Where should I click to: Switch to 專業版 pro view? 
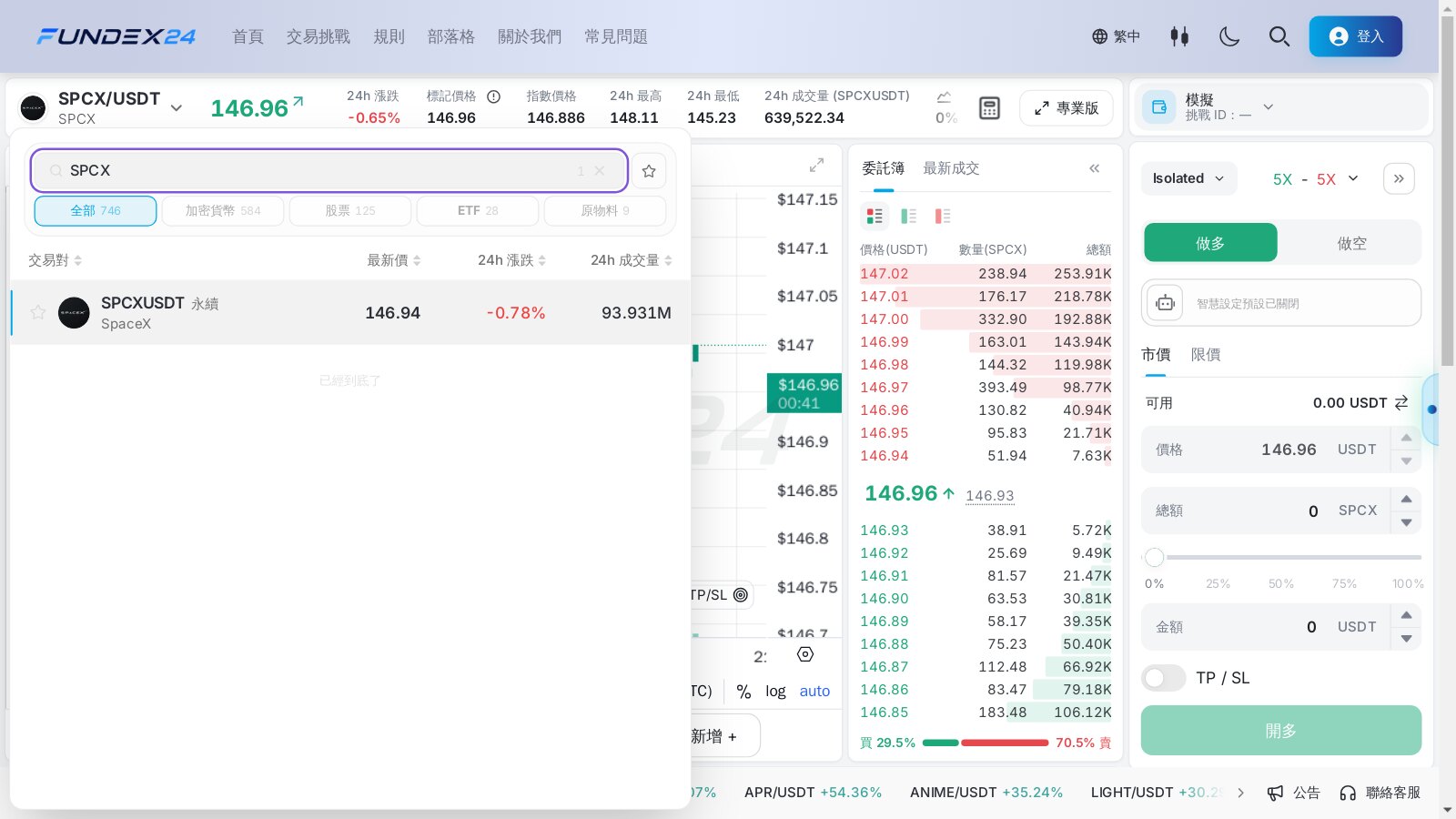pyautogui.click(x=1067, y=108)
